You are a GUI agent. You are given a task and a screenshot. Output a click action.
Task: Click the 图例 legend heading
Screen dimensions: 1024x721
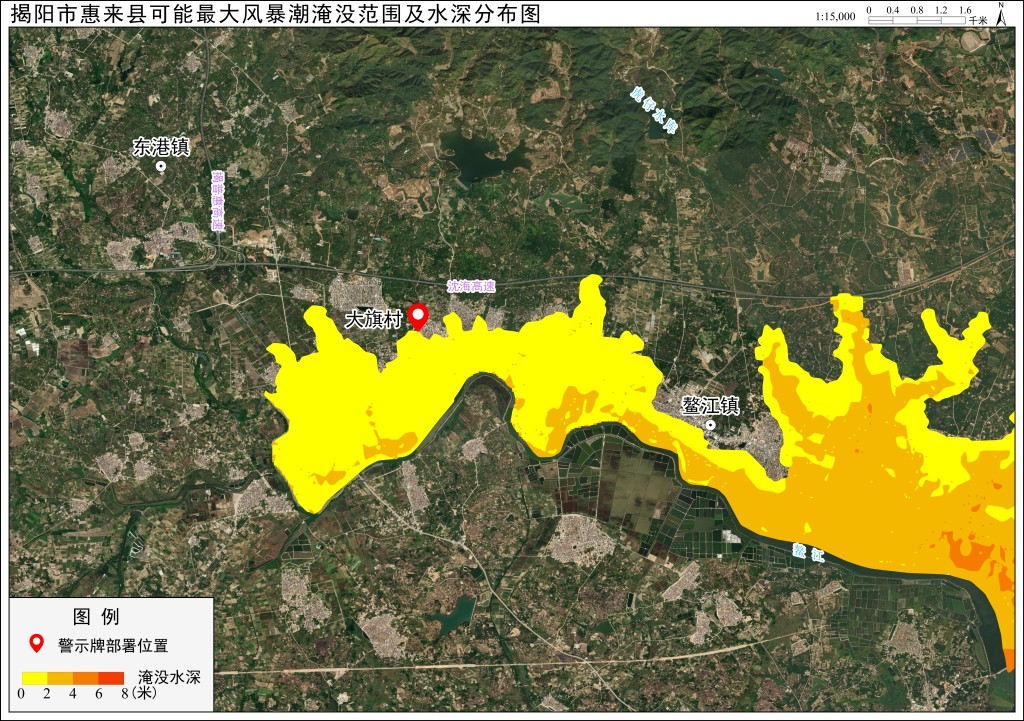[97, 617]
